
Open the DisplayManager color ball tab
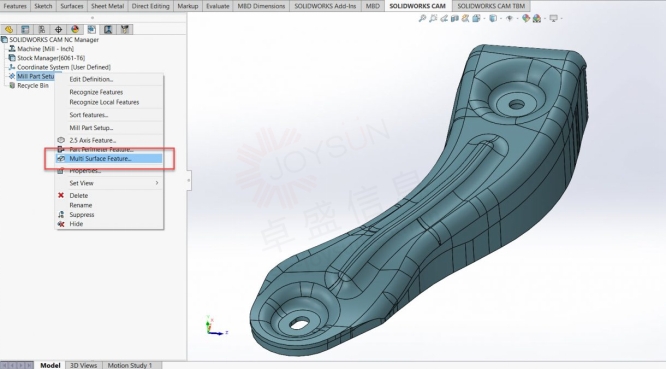coord(75,29)
